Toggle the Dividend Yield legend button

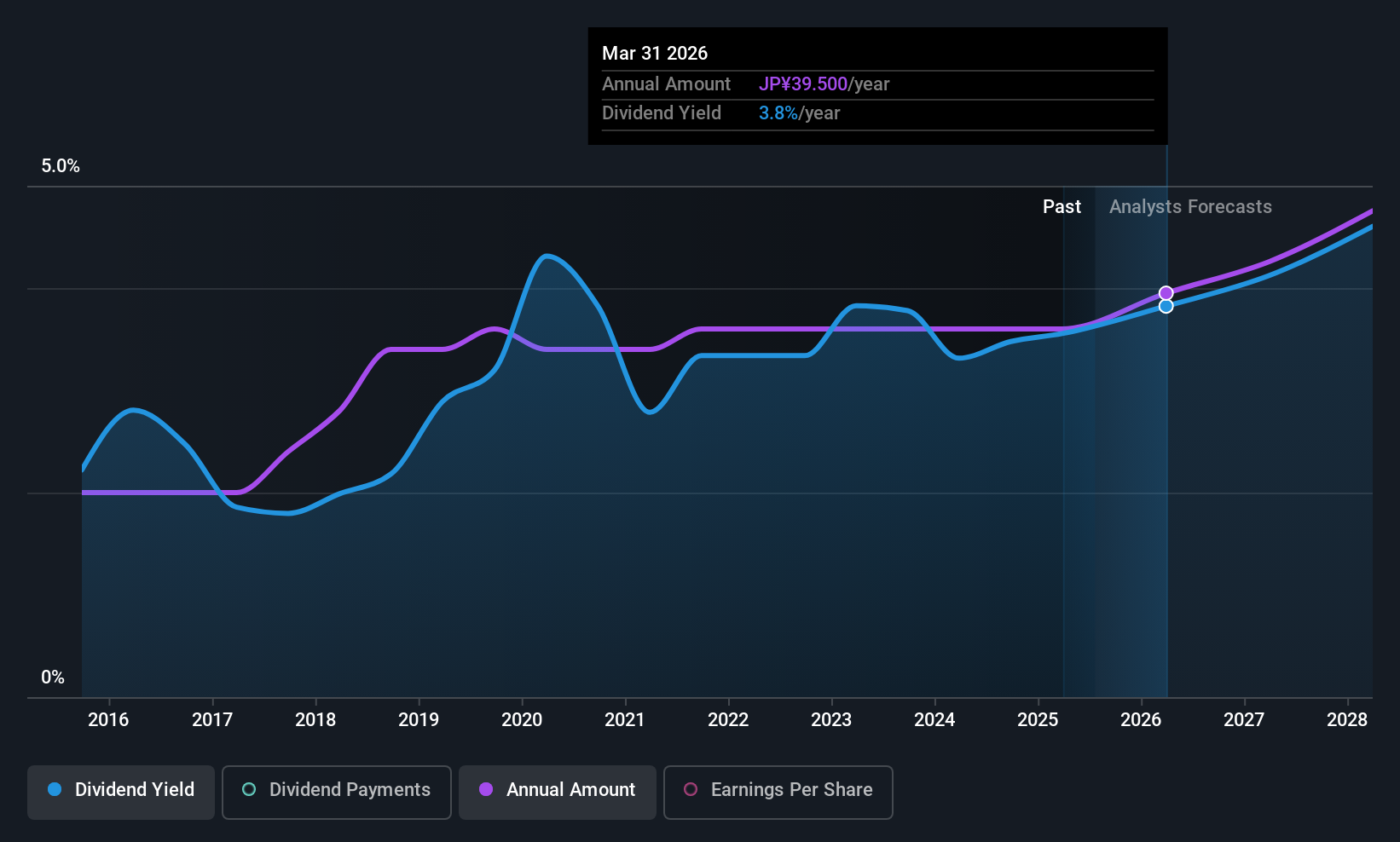tap(121, 793)
